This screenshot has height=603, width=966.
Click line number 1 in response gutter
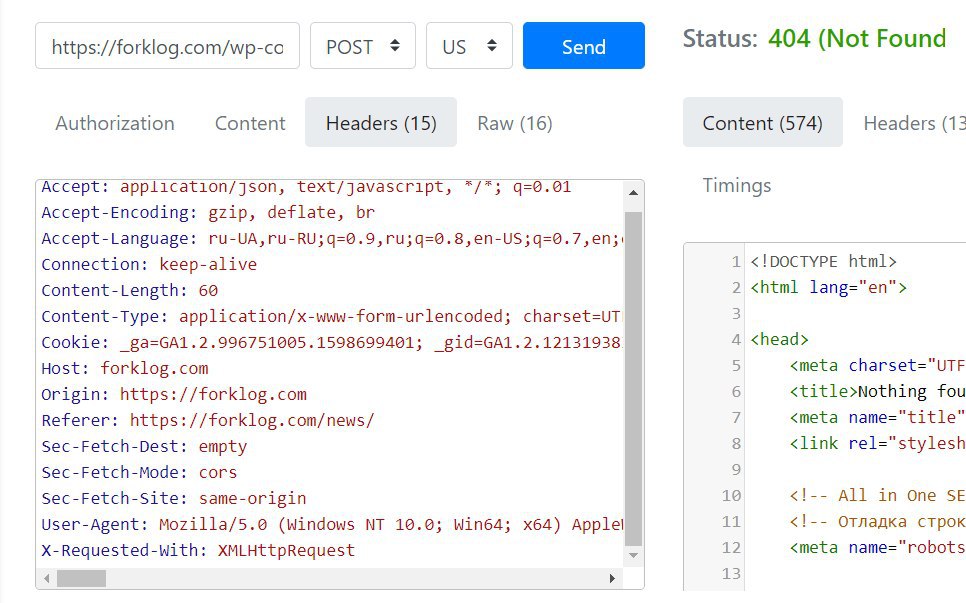pos(736,262)
